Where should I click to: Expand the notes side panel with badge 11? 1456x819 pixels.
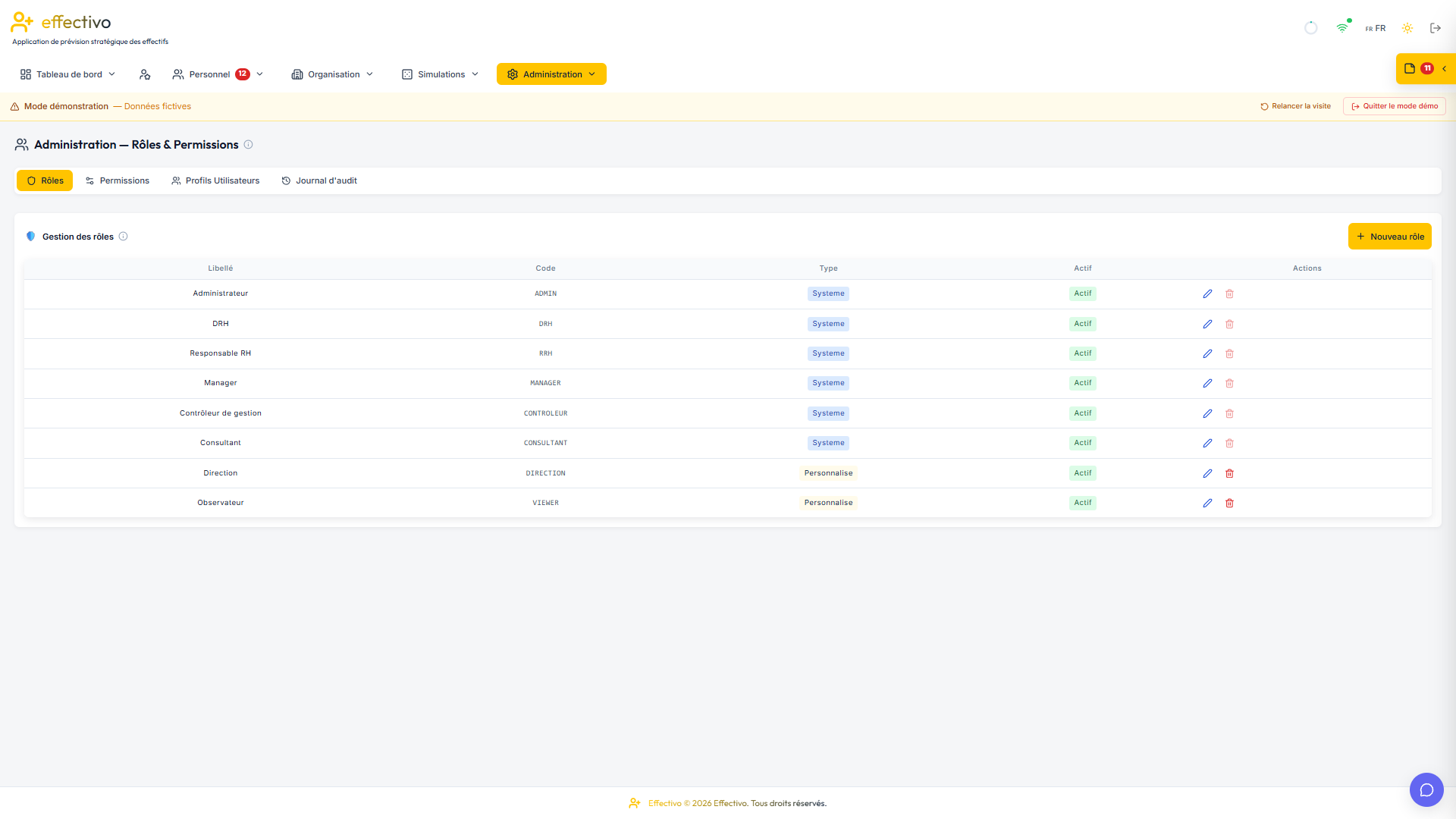tap(1426, 68)
